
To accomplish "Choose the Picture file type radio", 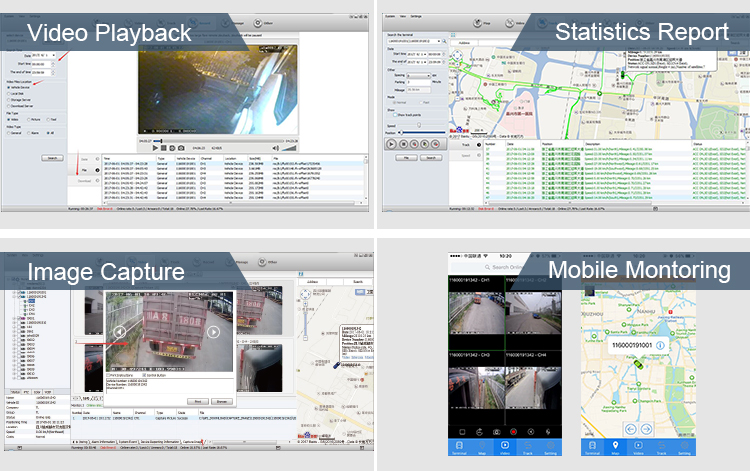I will point(29,120).
